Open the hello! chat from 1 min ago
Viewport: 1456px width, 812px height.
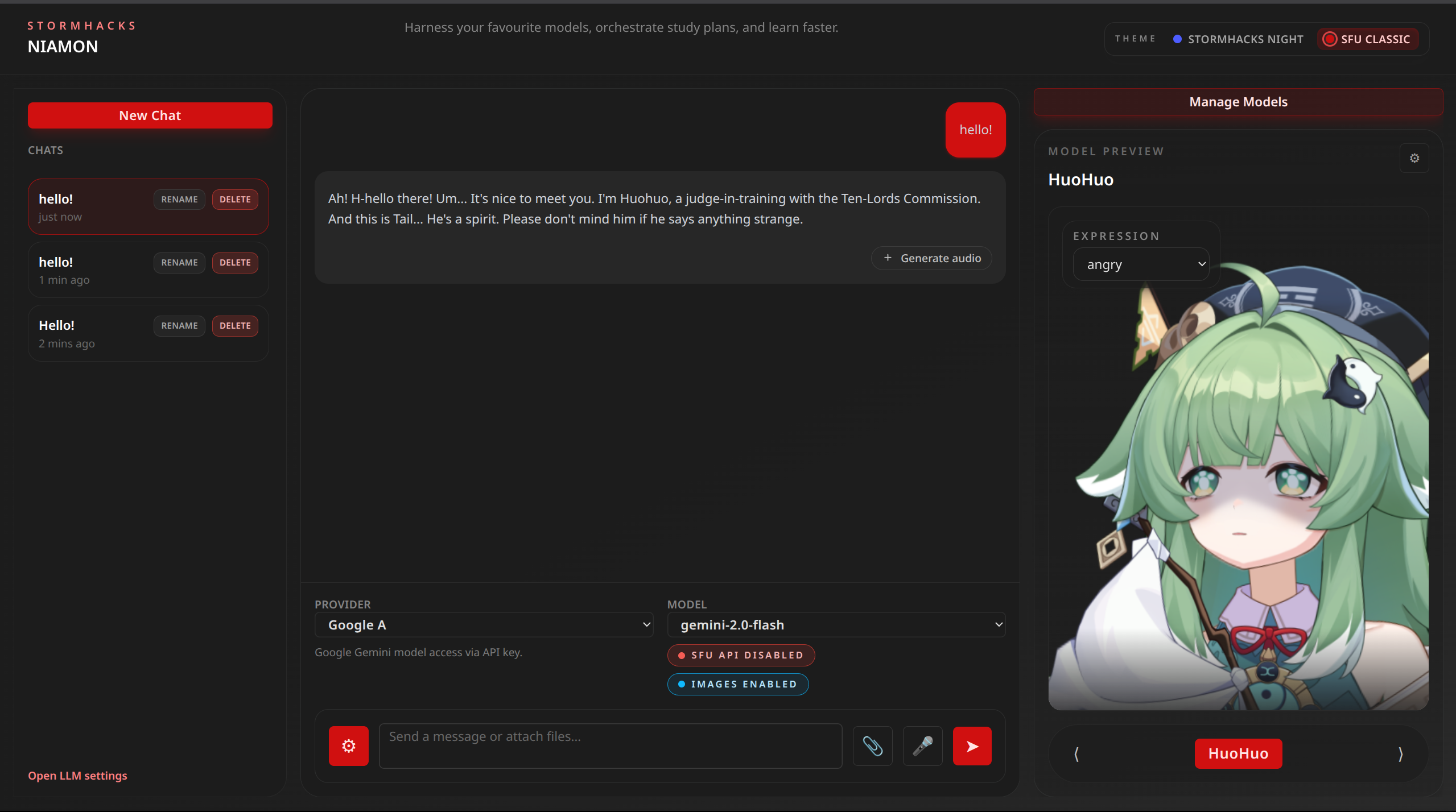85,270
